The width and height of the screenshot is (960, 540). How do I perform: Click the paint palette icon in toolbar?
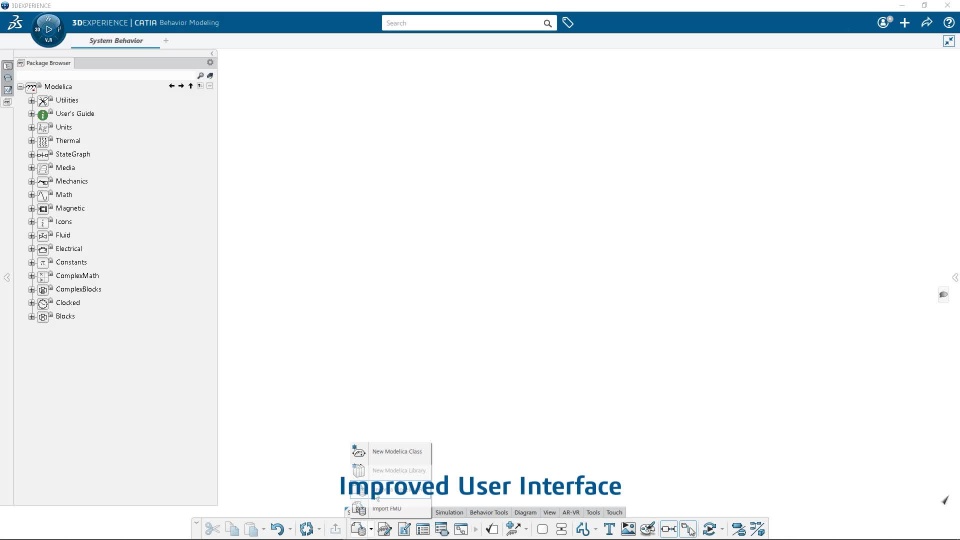coord(648,529)
